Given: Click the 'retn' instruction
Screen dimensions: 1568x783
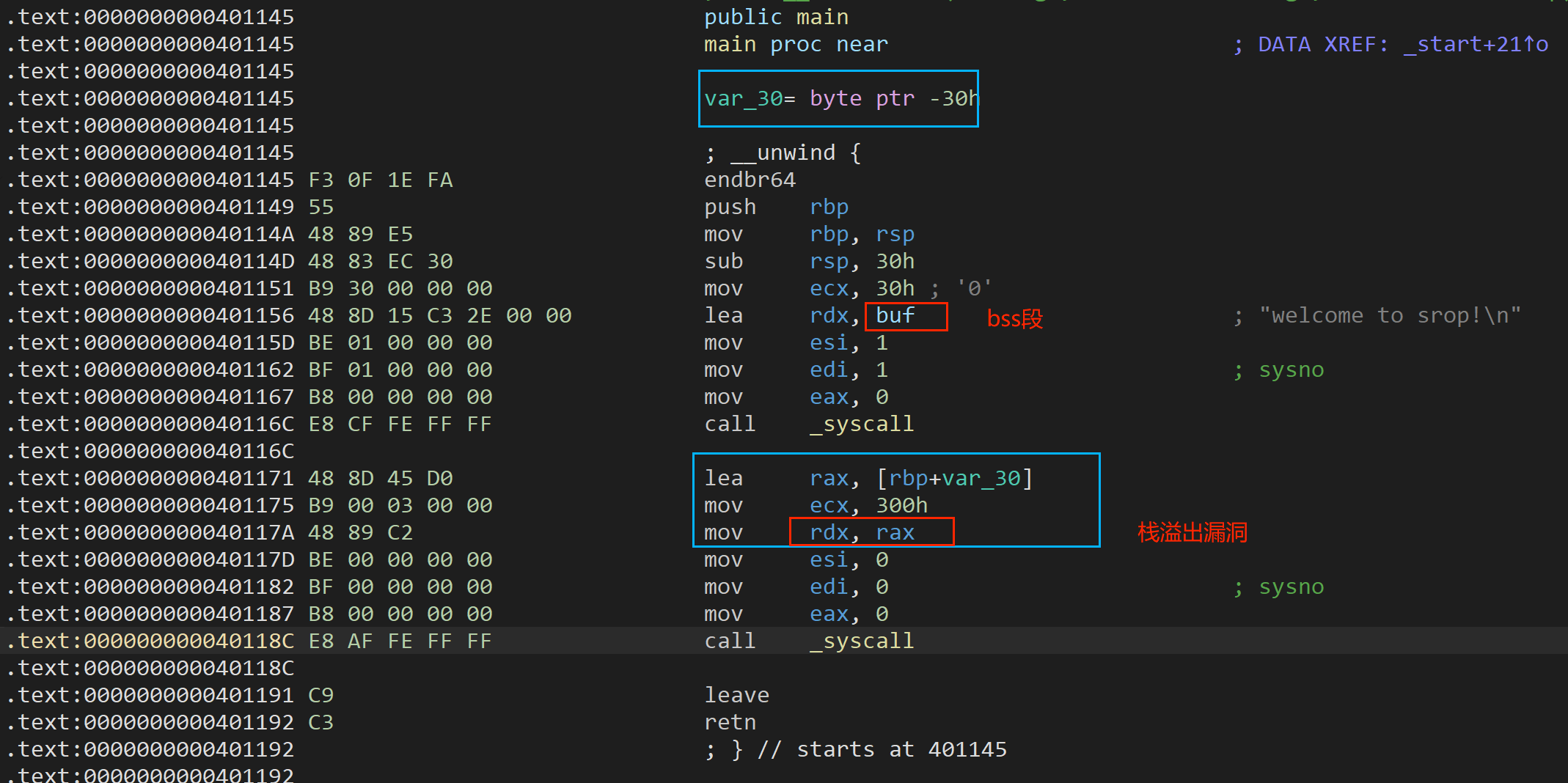Looking at the screenshot, I should coord(730,722).
